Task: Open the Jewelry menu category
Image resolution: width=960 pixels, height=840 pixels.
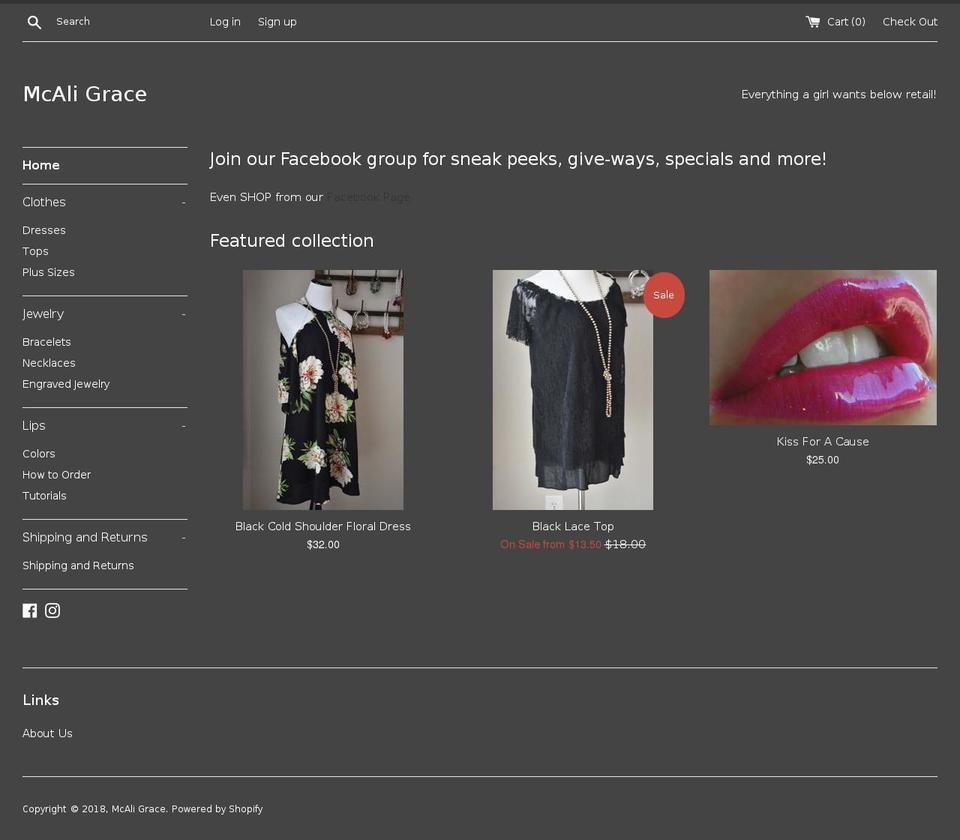Action: coord(43,314)
